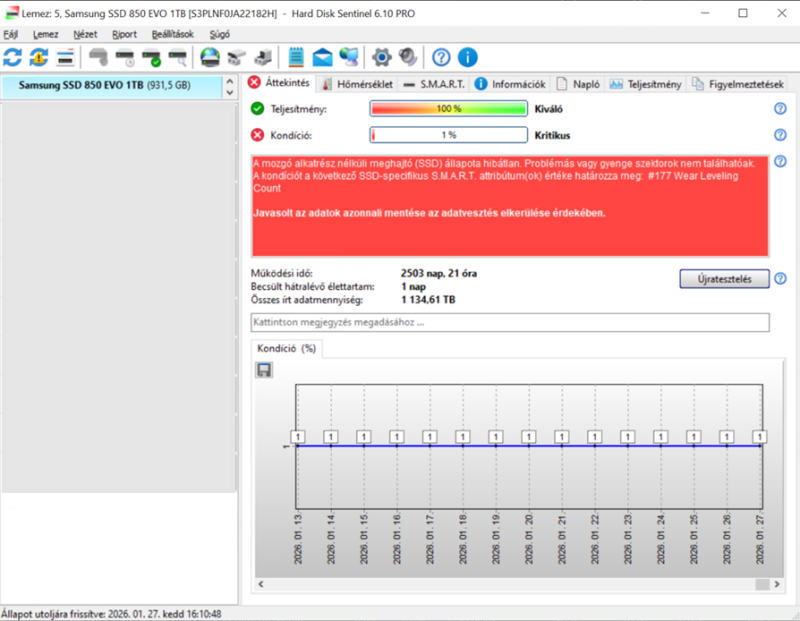Open the Beállítások menu
The width and height of the screenshot is (800, 621).
tap(173, 34)
